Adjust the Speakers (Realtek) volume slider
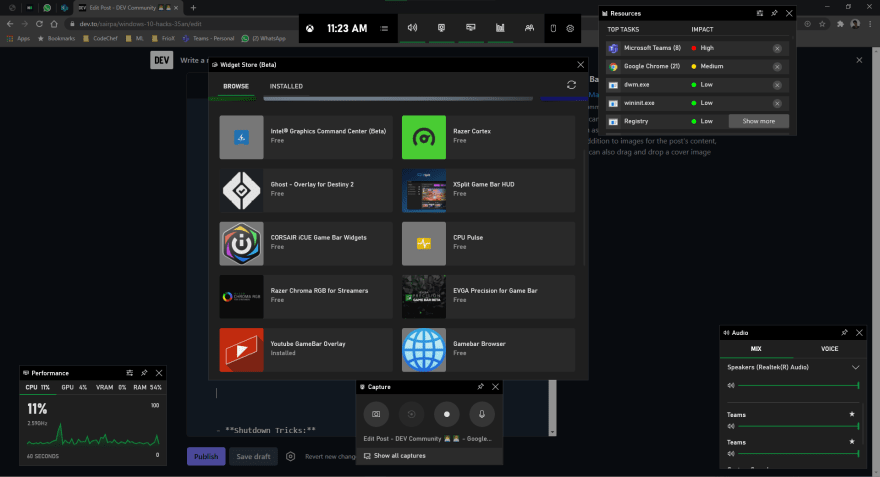The image size is (880, 477). tap(799, 386)
